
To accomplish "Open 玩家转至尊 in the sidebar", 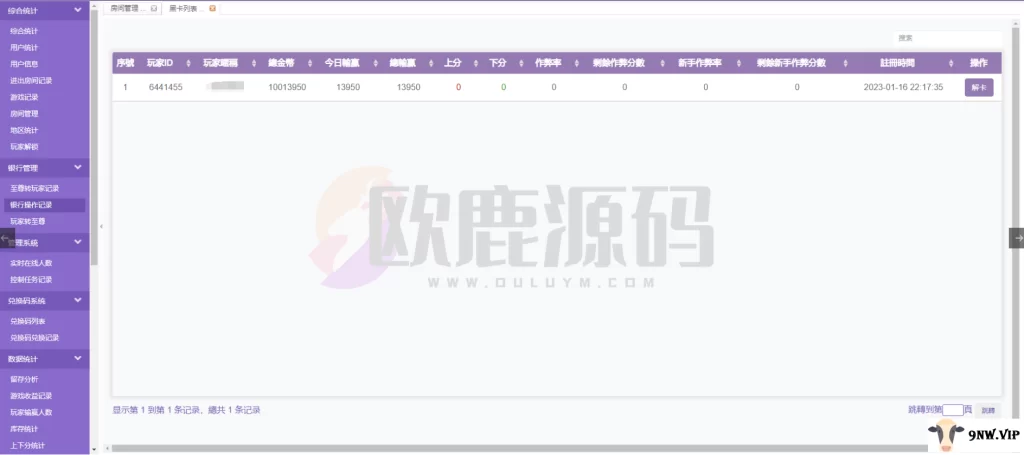I will [27, 221].
